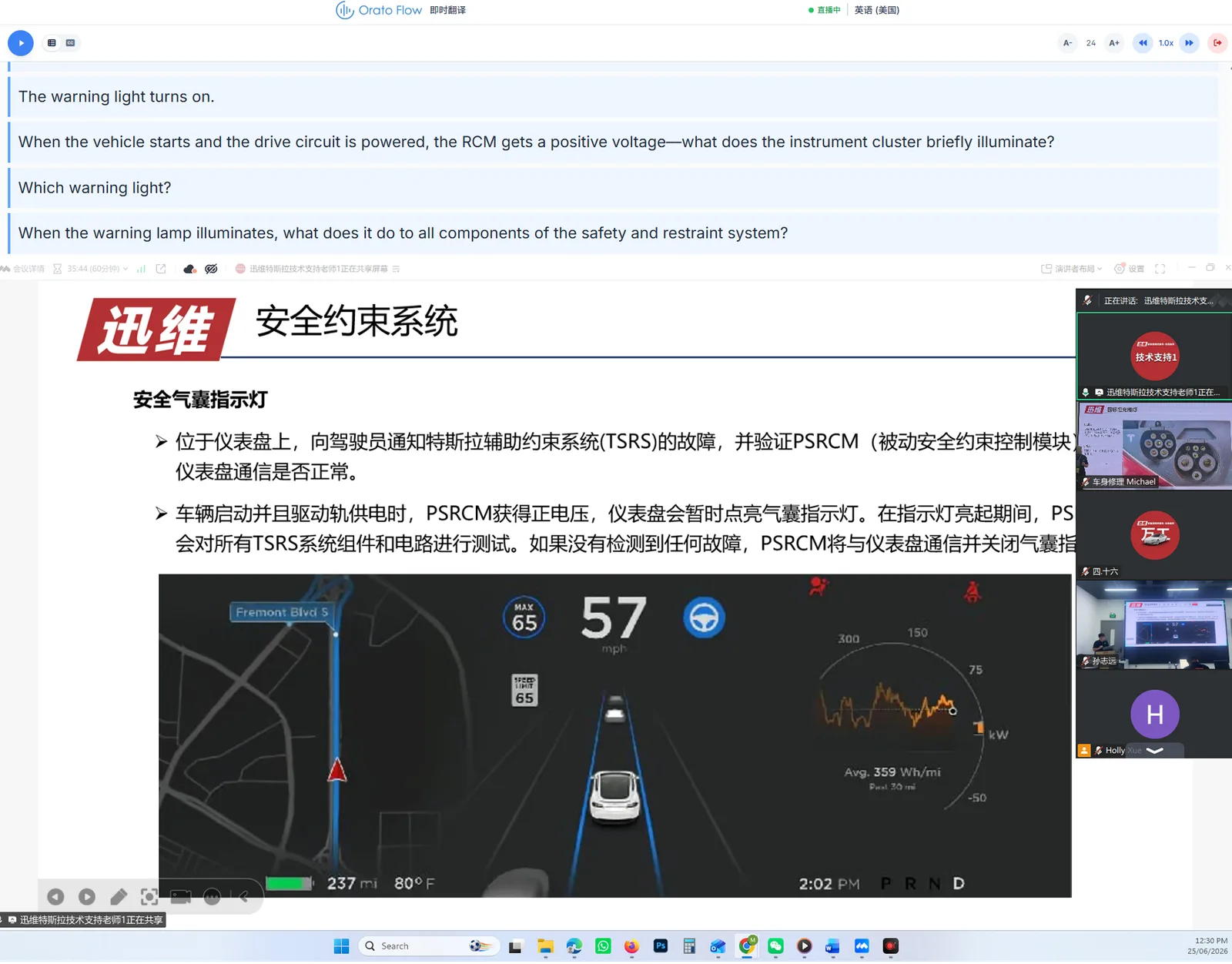Select the transcript line "Which warning light?"

[614, 188]
